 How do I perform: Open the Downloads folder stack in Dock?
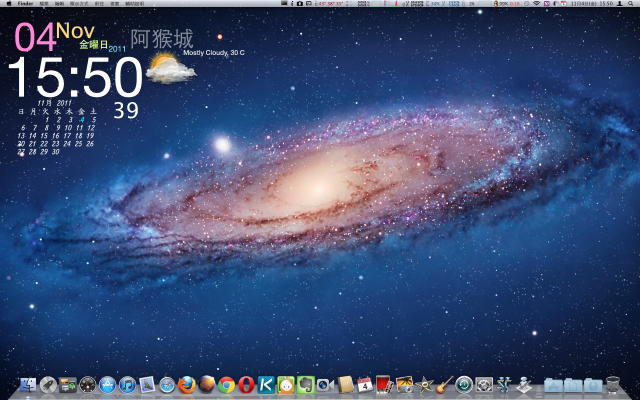point(593,386)
